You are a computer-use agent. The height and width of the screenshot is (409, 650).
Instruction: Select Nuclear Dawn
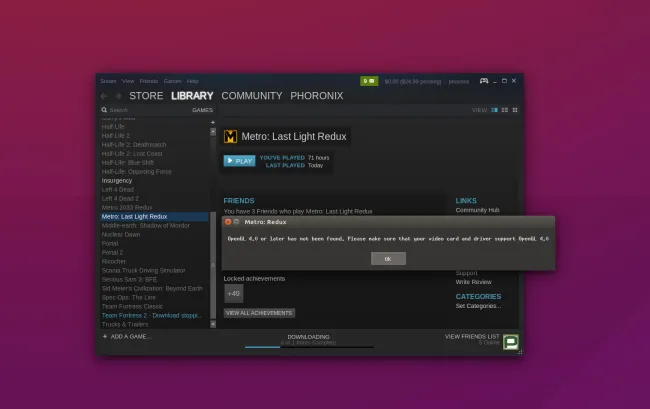[121, 235]
